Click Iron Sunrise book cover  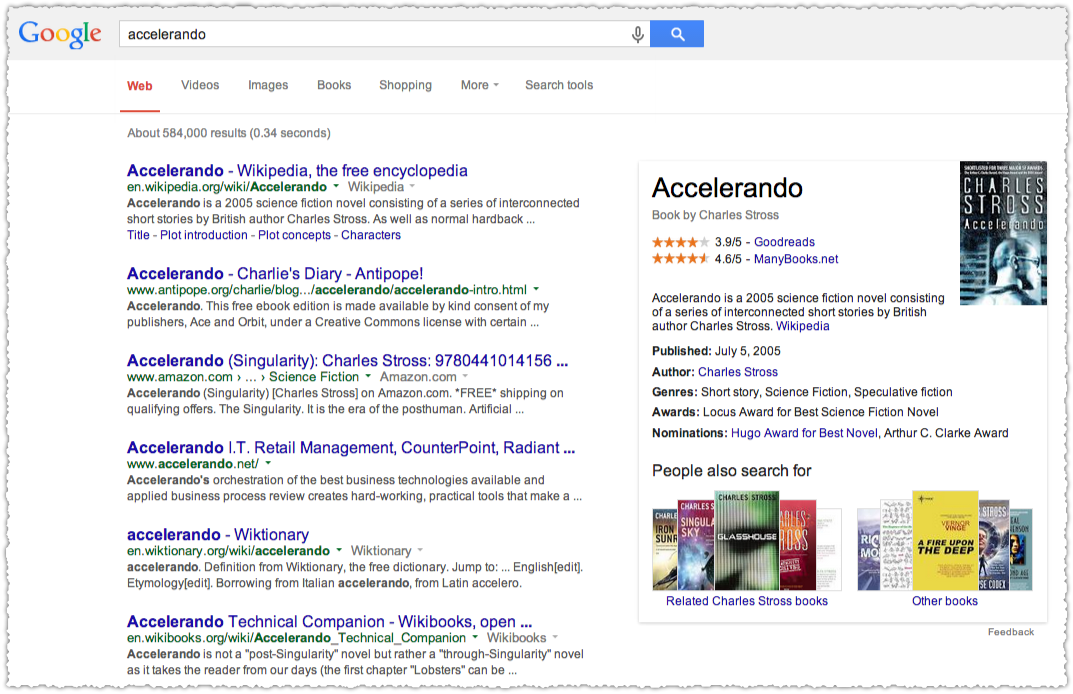pyautogui.click(x=664, y=549)
